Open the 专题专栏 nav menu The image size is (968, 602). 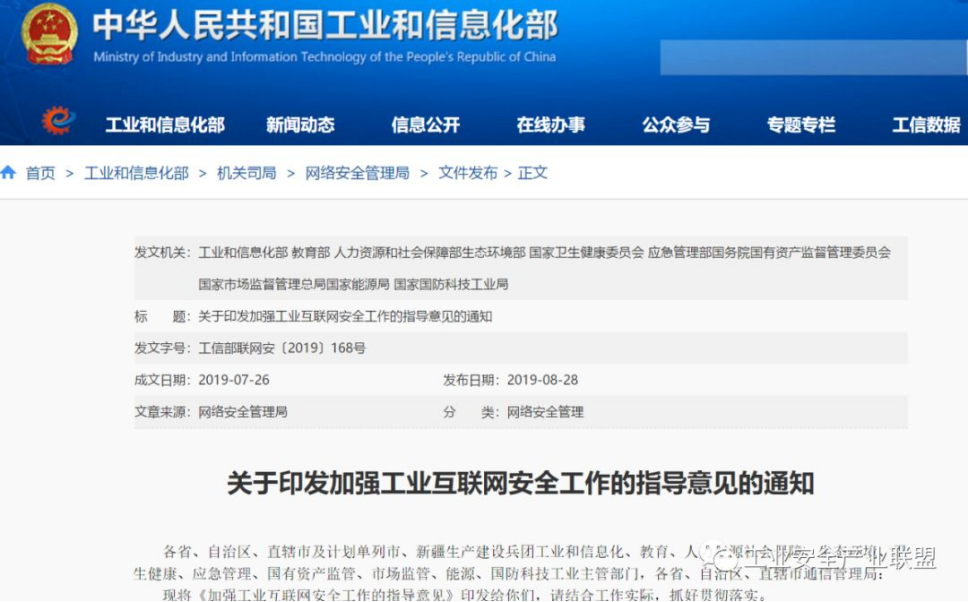[x=801, y=125]
